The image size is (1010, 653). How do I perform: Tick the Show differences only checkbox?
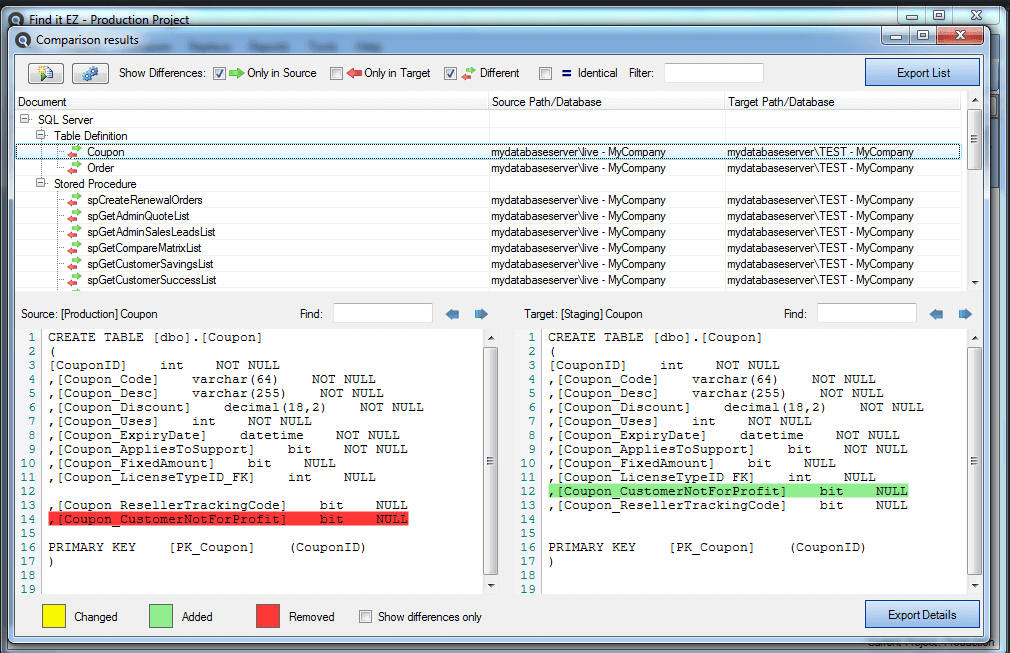pyautogui.click(x=365, y=617)
